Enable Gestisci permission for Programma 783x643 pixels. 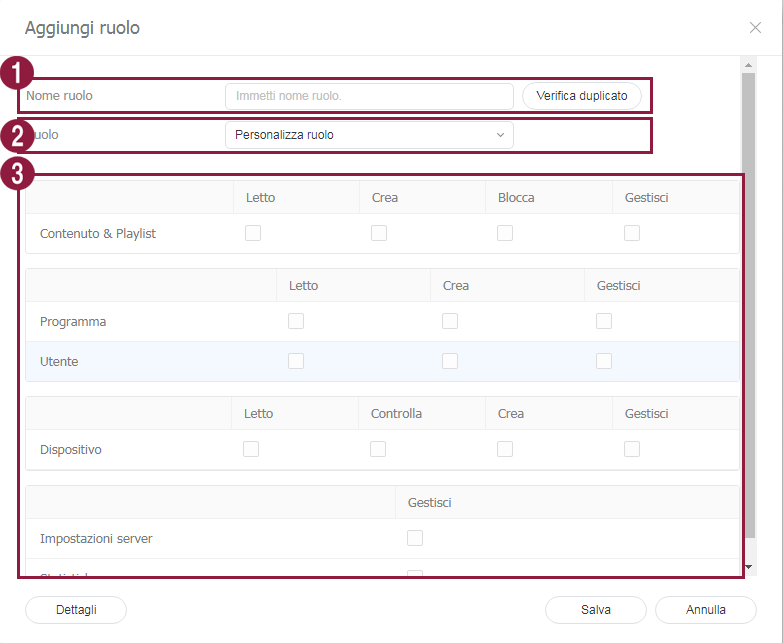[x=604, y=321]
